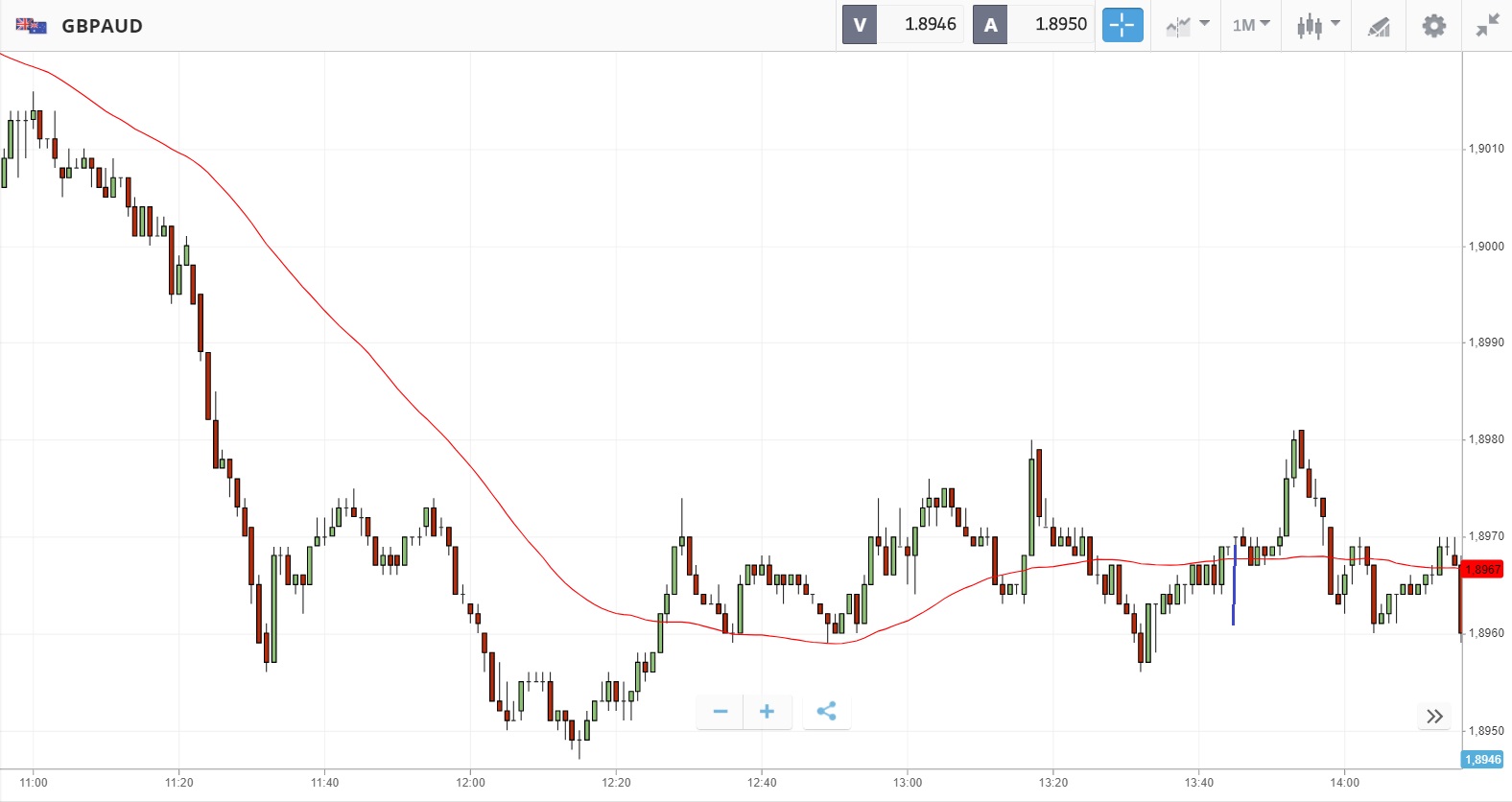The width and height of the screenshot is (1512, 802).
Task: Click the 14:00 time axis label
Action: 1345,783
